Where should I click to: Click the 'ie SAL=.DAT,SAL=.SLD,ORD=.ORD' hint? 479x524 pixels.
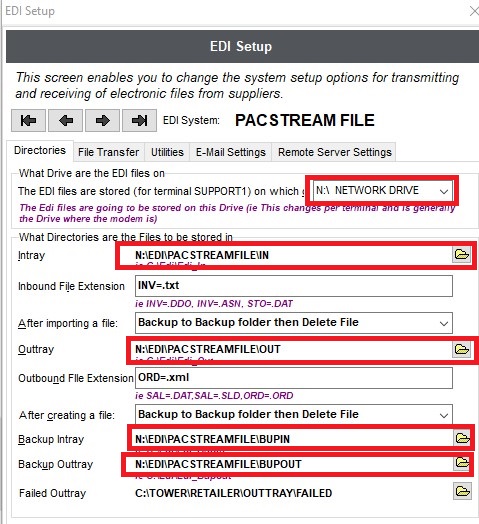click(214, 396)
